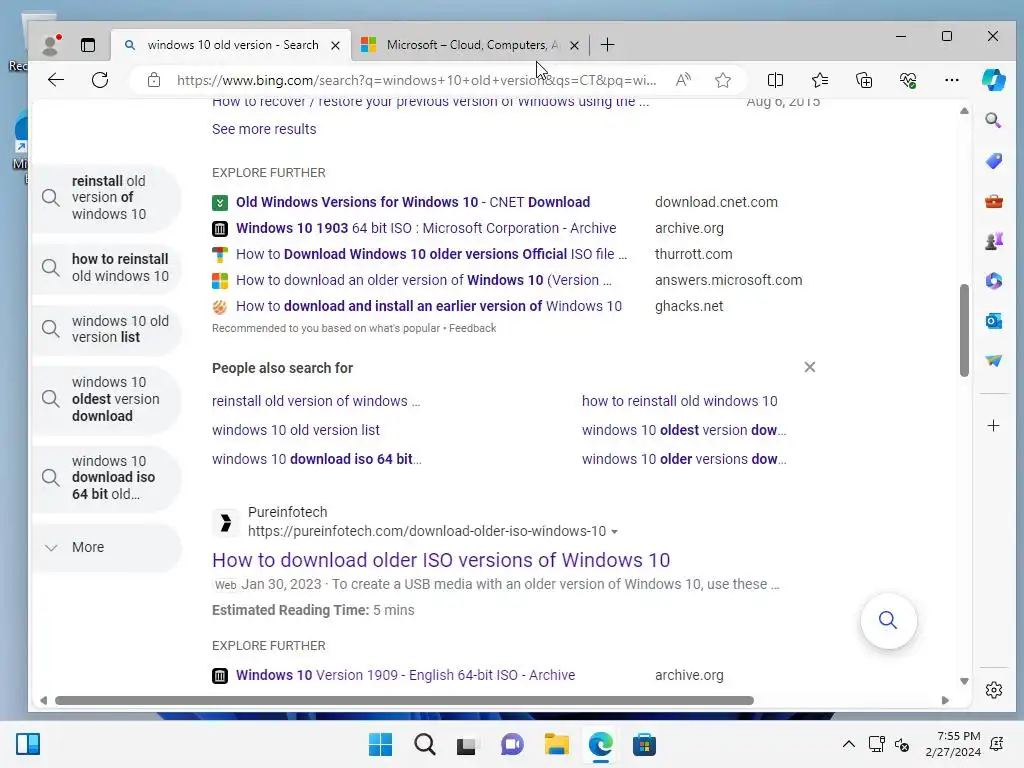The image size is (1024, 768).
Task: Customize sidebar with plus icon
Action: point(993,426)
